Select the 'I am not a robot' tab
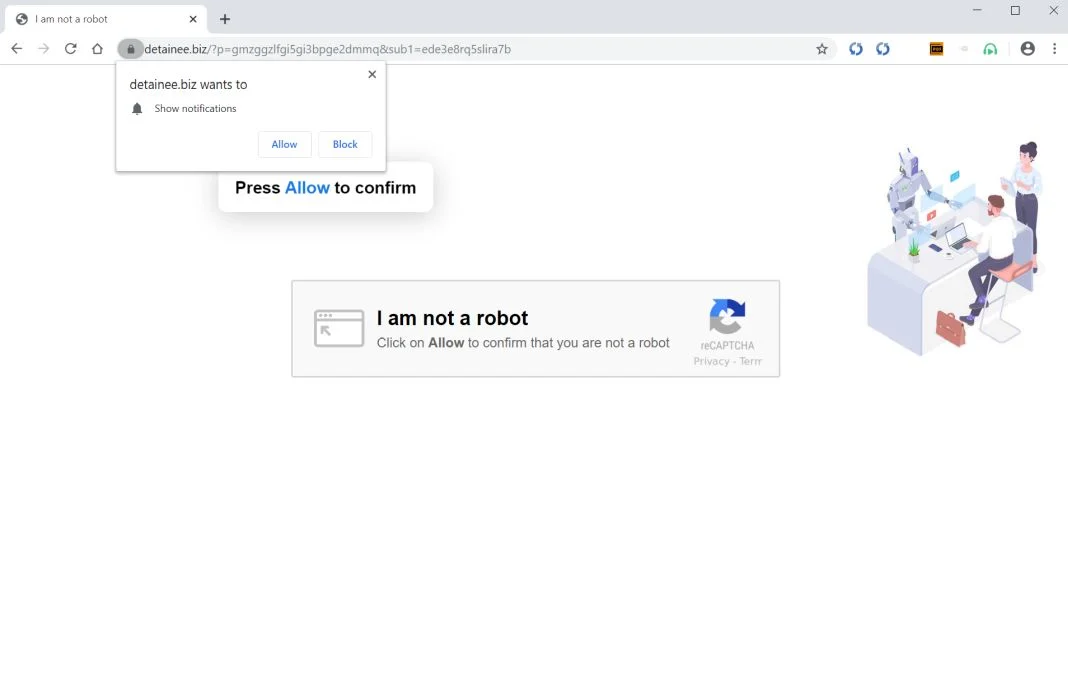 click(x=104, y=19)
